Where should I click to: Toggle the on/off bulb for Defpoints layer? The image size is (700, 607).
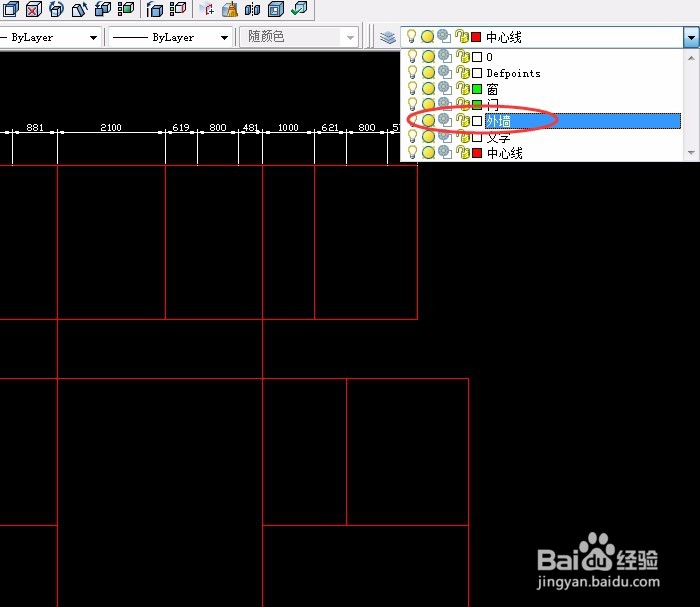pyautogui.click(x=412, y=72)
